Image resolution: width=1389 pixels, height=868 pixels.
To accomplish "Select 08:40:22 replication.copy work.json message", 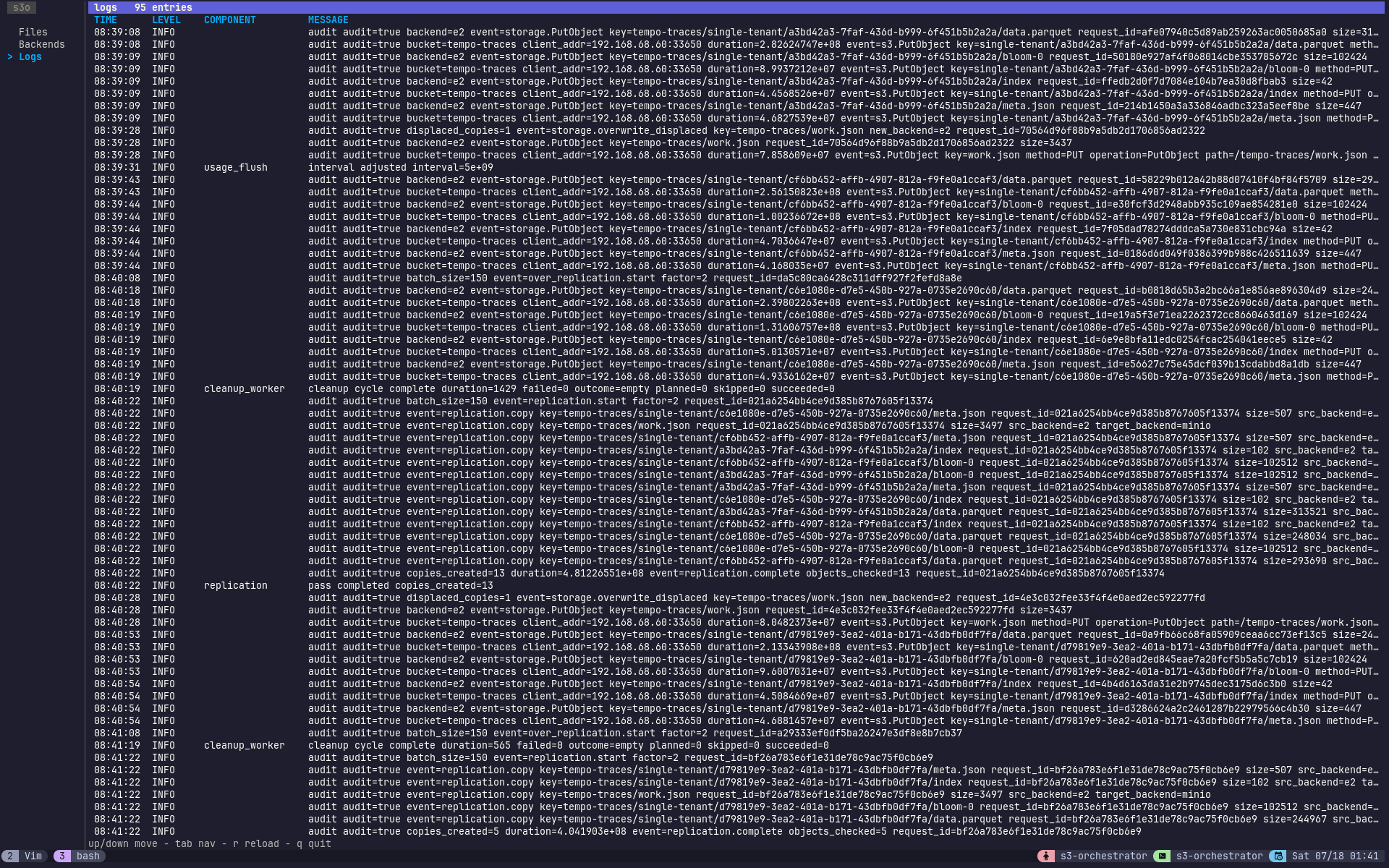I will (760, 426).
